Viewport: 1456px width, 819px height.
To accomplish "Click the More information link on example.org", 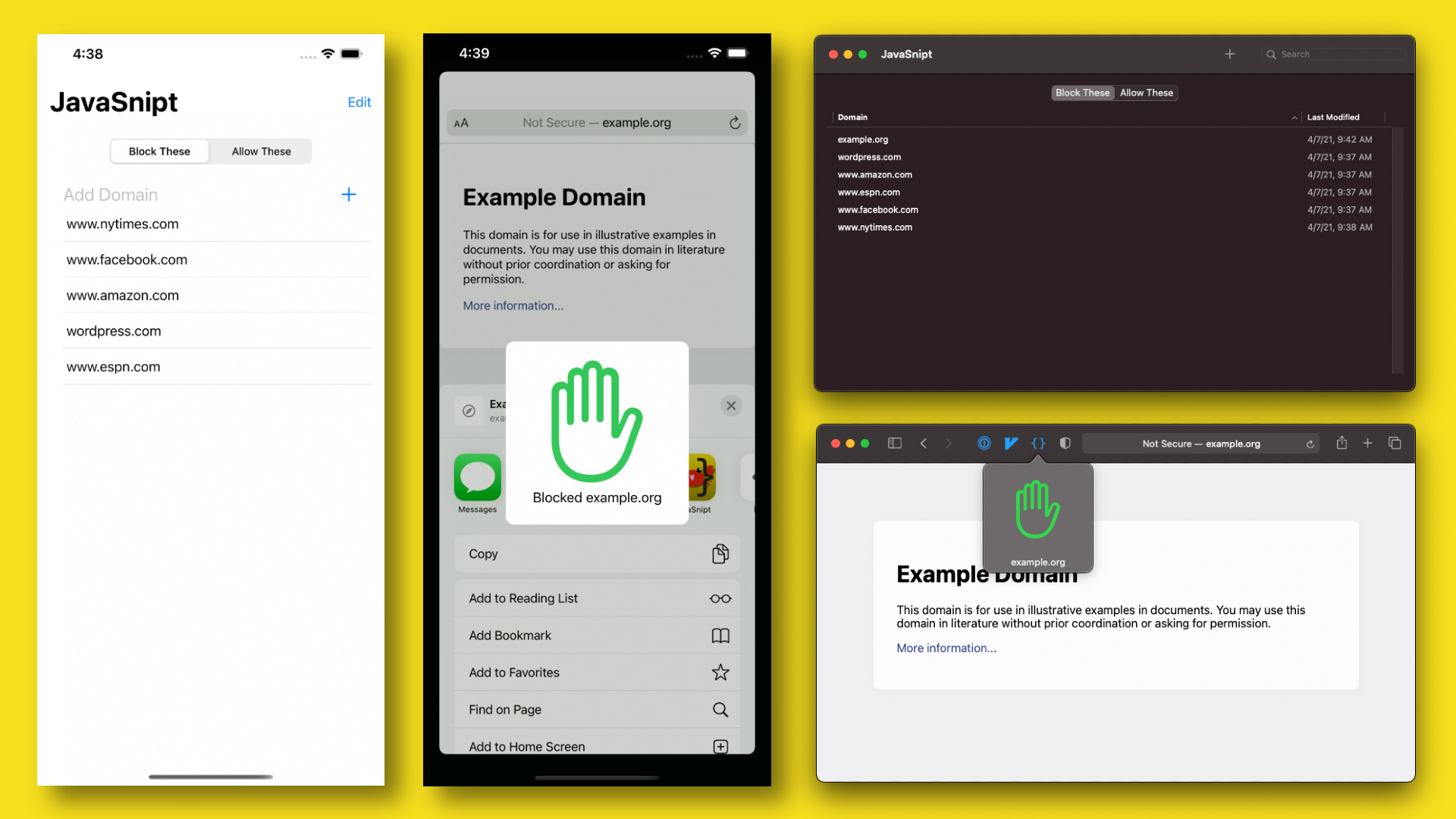I will coord(946,648).
